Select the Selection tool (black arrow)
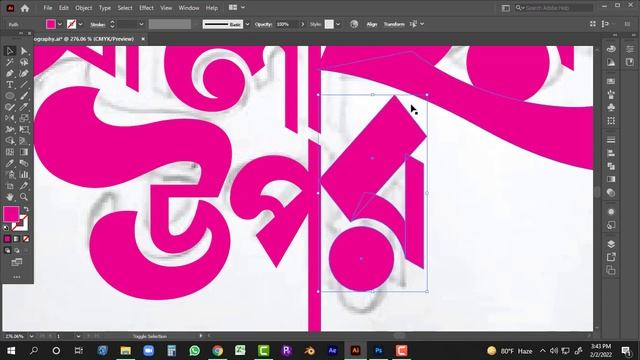This screenshot has height=360, width=640. [x=10, y=51]
